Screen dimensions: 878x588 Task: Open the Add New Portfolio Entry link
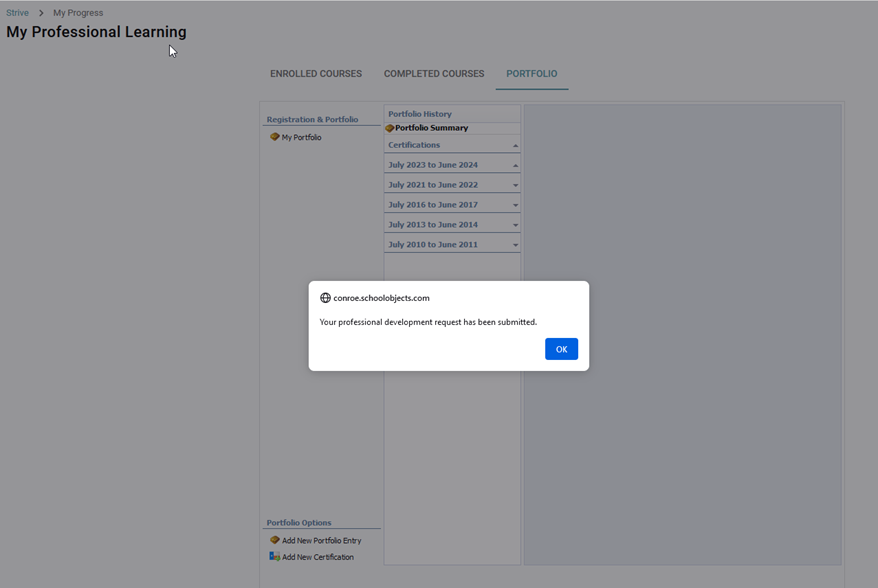pyautogui.click(x=321, y=541)
